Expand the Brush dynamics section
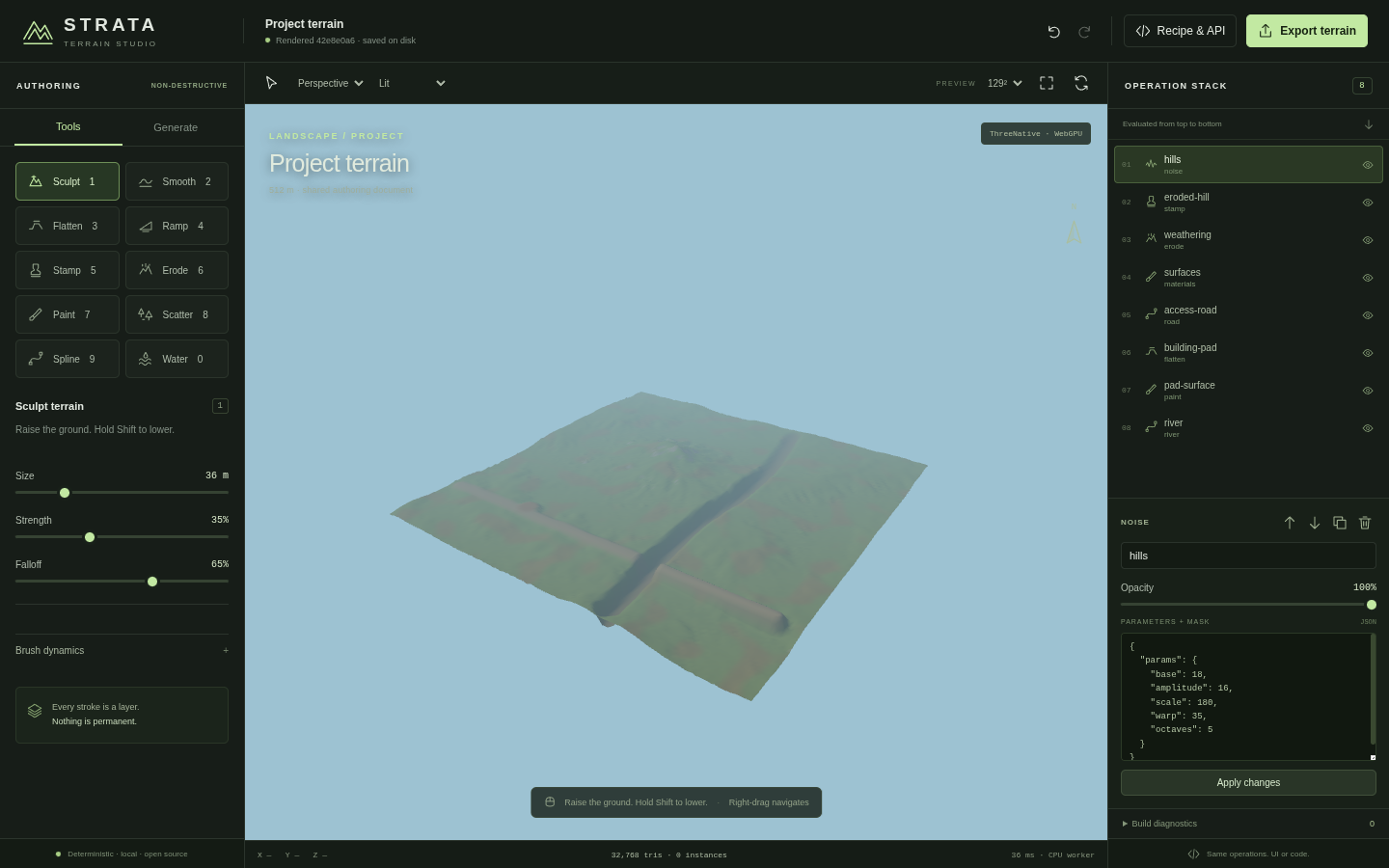The image size is (1389, 868). [122, 650]
